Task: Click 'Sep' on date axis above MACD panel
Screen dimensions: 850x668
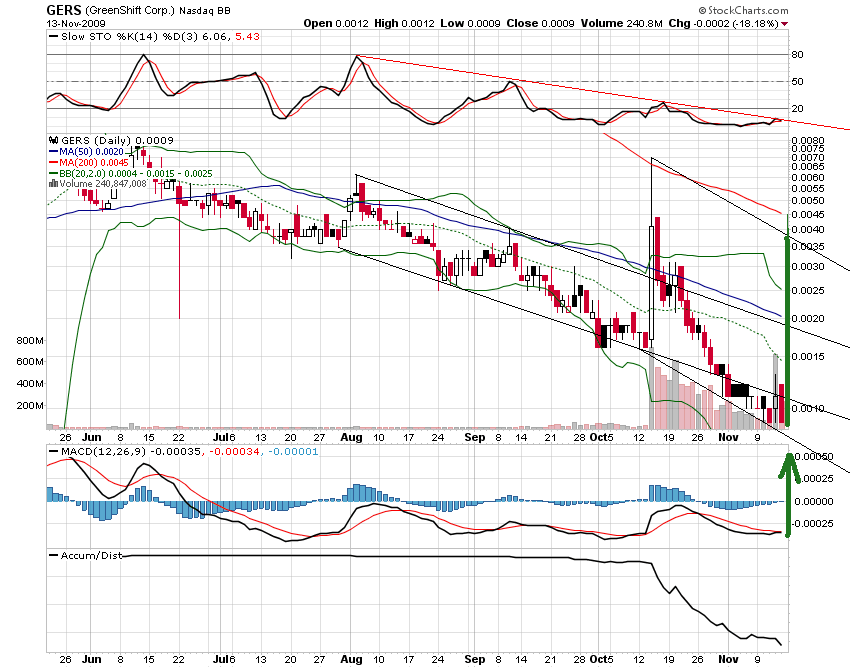Action: tap(475, 438)
